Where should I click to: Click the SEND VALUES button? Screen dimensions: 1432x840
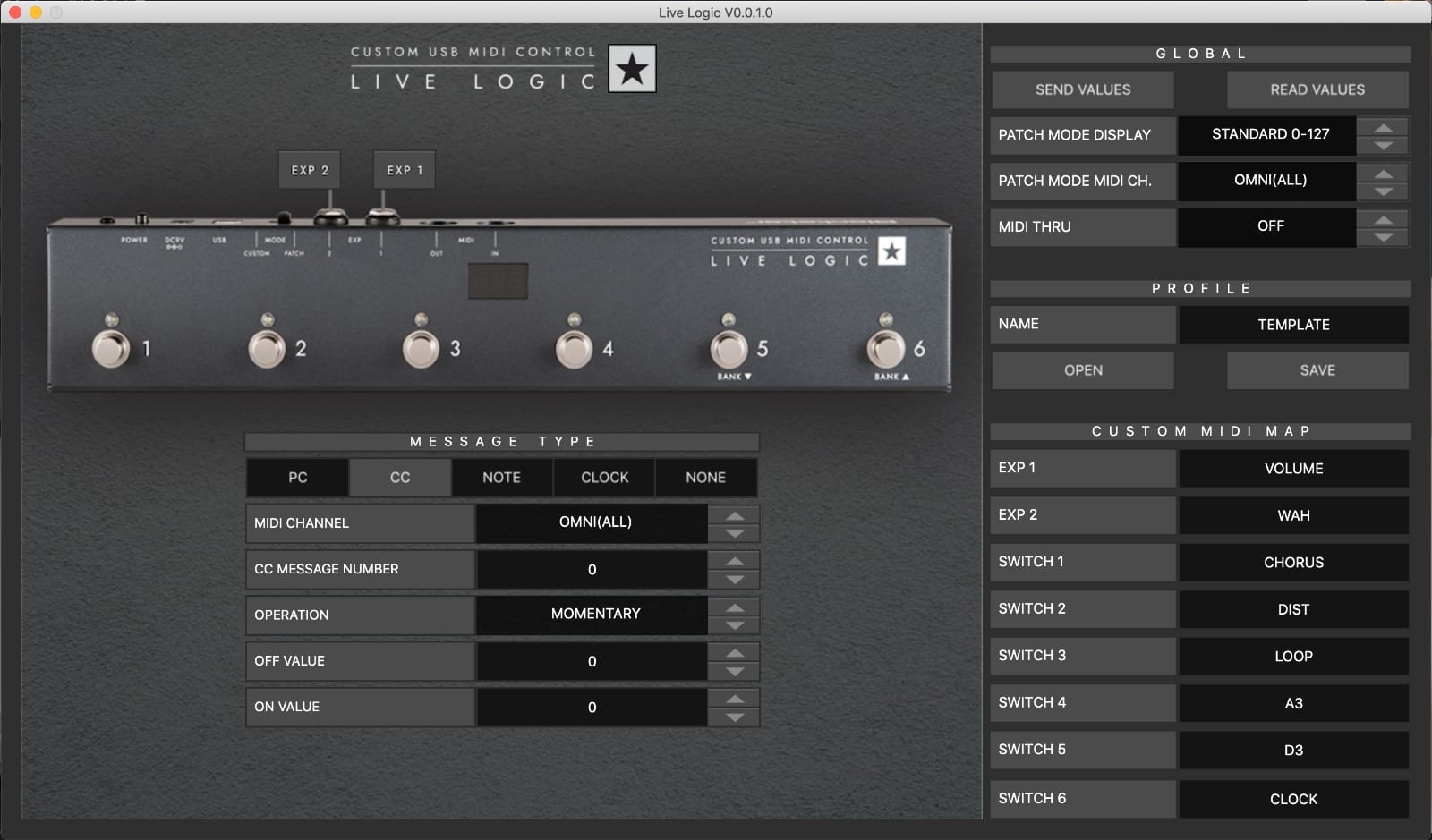pyautogui.click(x=1083, y=89)
